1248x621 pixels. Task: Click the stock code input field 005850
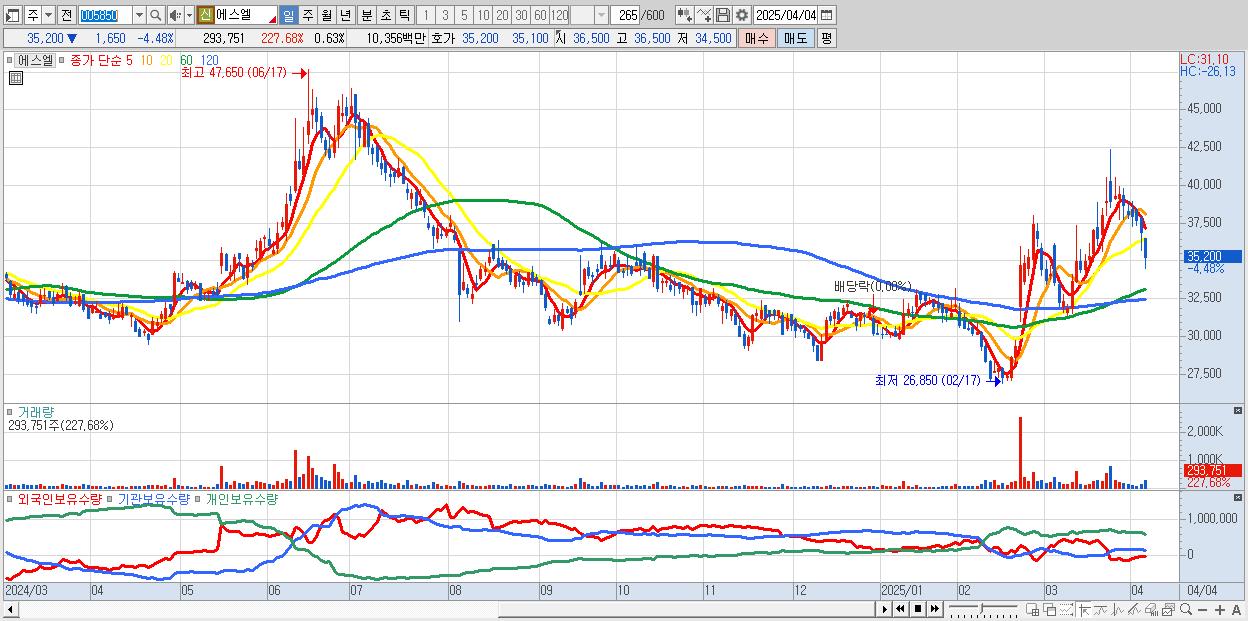click(x=105, y=15)
